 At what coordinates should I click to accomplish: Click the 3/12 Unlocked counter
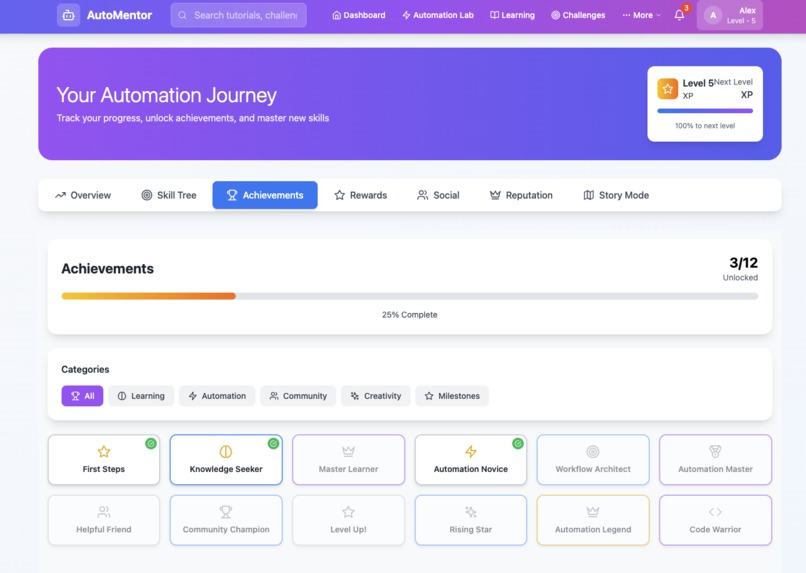(740, 269)
